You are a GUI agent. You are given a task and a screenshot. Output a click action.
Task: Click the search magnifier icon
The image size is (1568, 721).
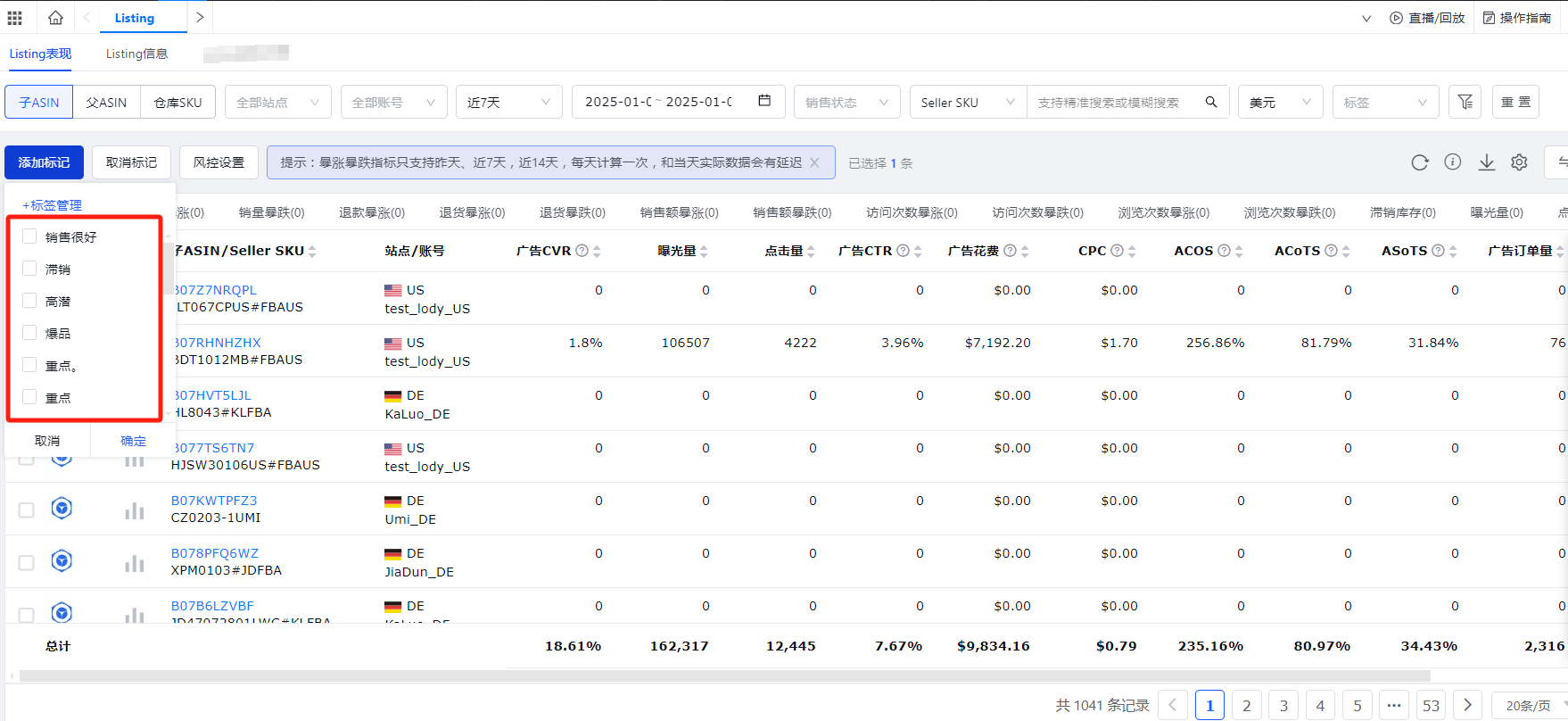click(x=1211, y=103)
